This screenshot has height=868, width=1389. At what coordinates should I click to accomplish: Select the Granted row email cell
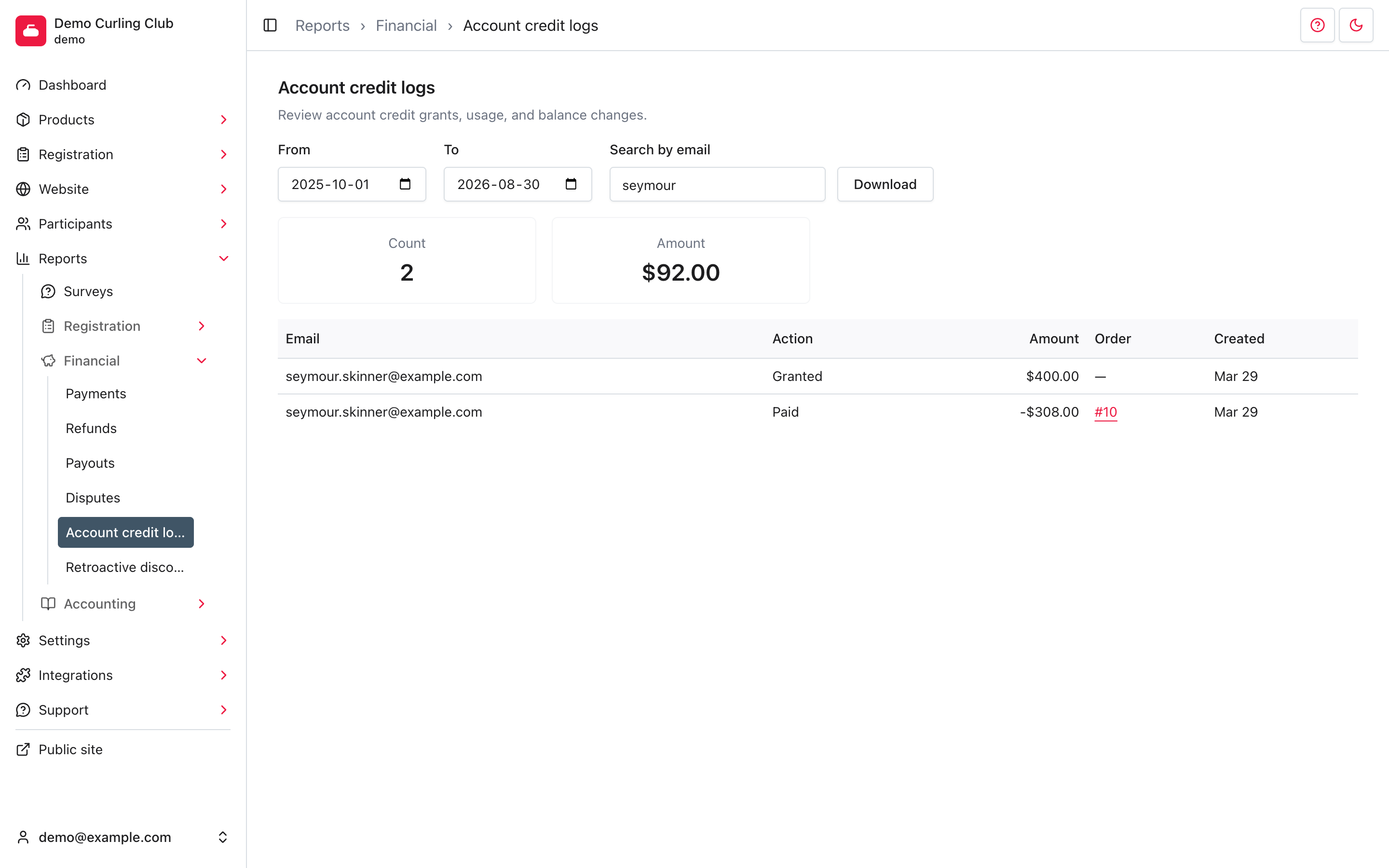point(384,376)
